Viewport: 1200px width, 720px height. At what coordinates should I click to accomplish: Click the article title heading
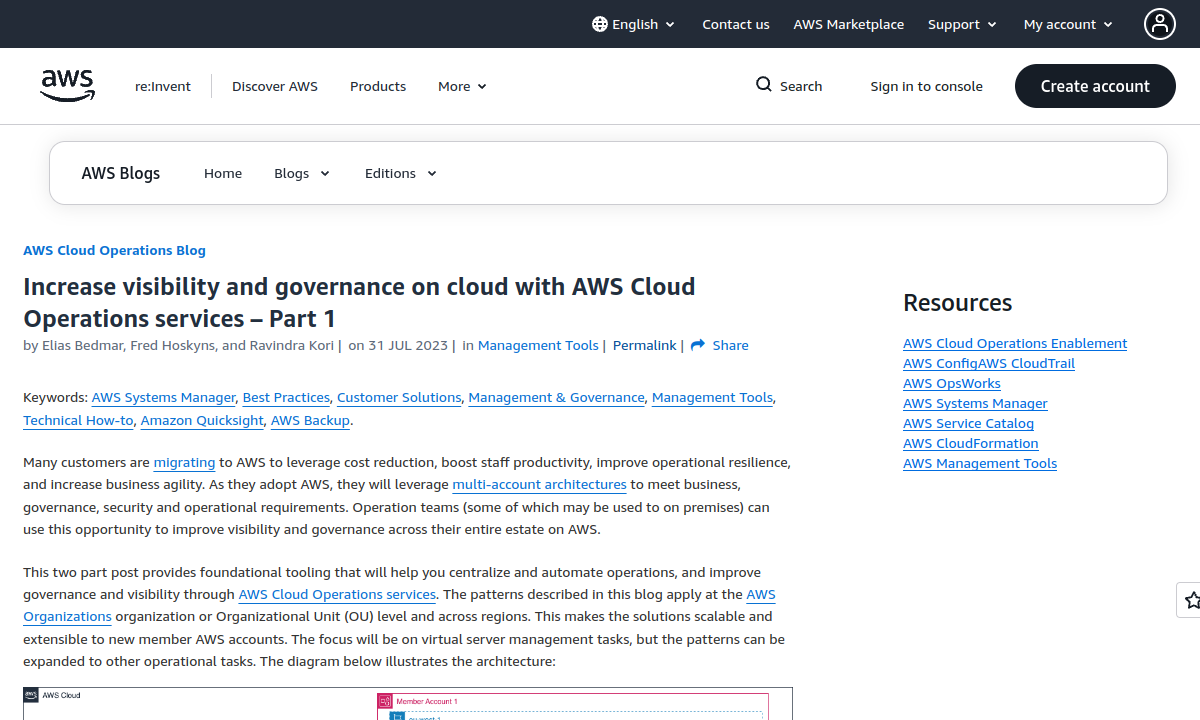[x=359, y=302]
